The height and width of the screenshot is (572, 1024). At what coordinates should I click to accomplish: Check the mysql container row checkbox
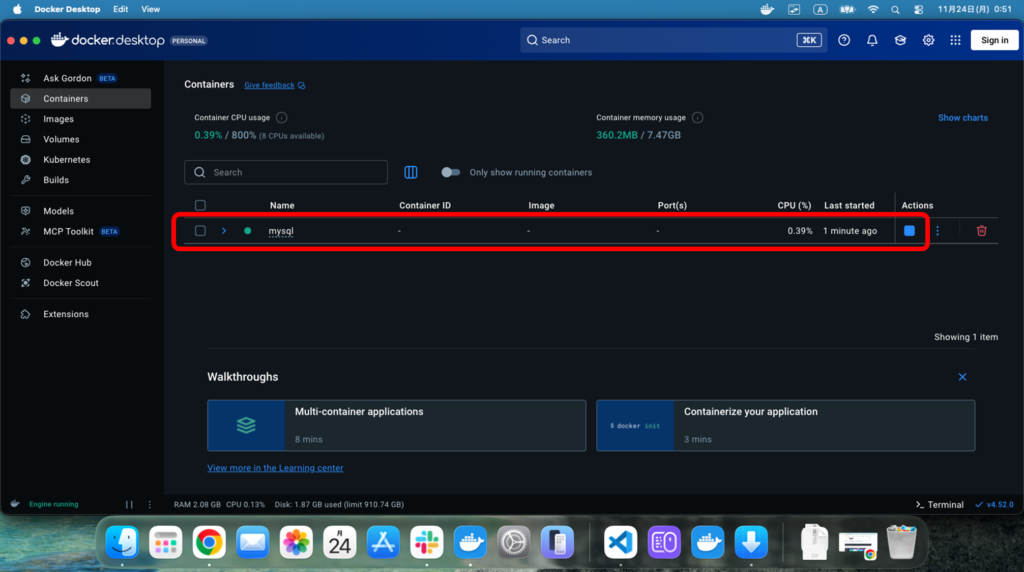click(x=200, y=231)
